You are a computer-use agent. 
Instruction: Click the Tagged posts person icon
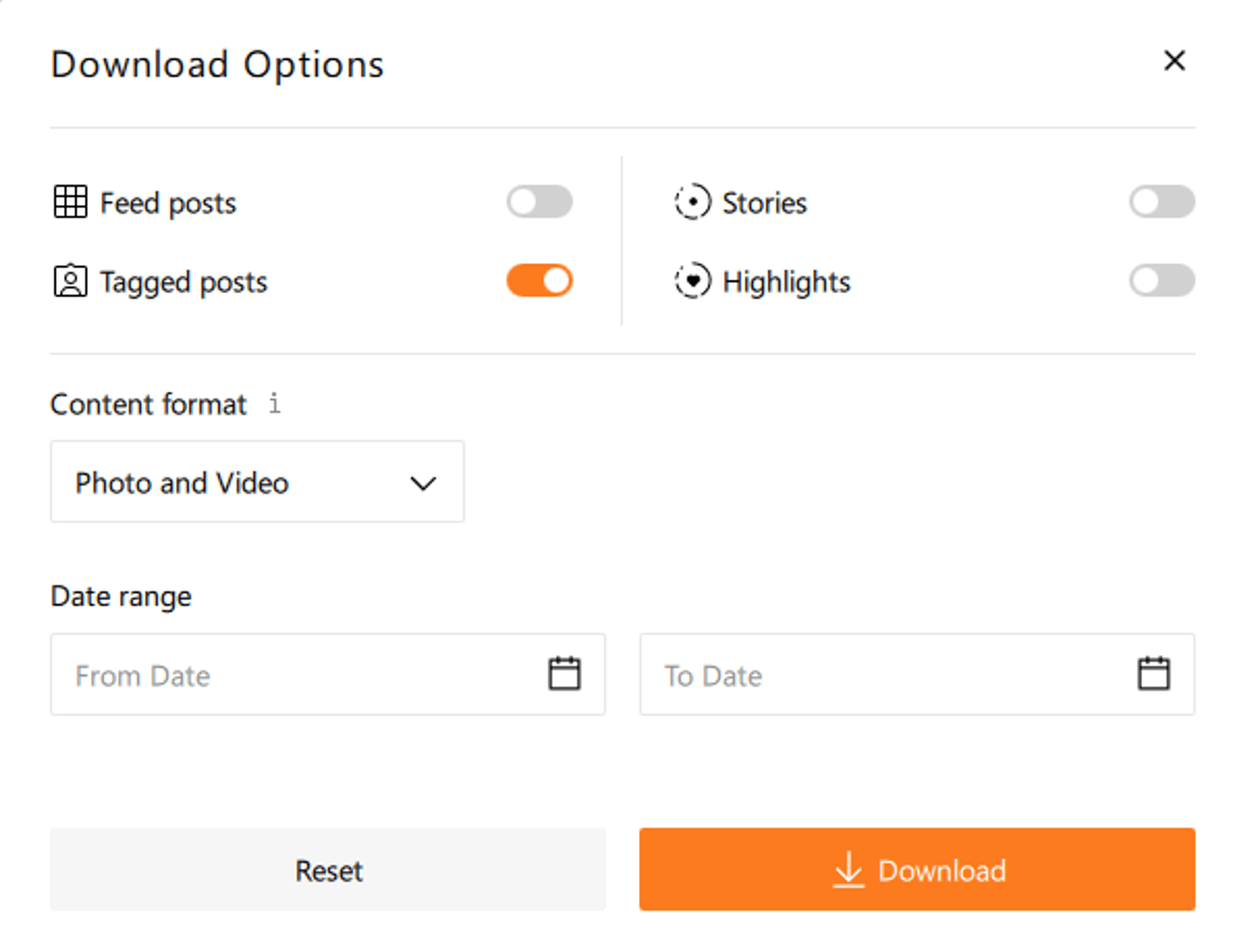[70, 281]
